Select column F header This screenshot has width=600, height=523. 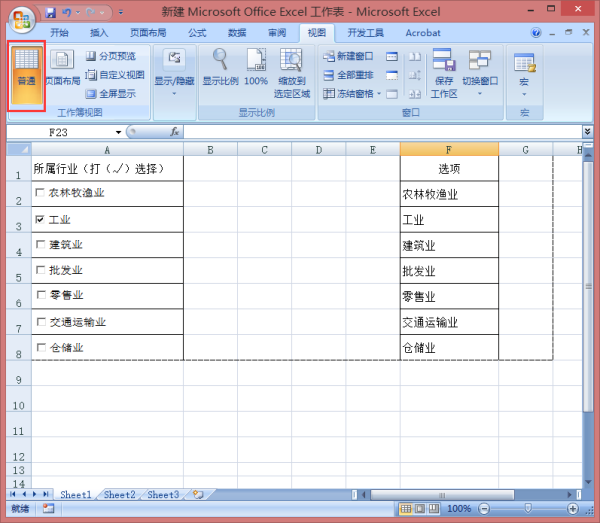point(449,149)
